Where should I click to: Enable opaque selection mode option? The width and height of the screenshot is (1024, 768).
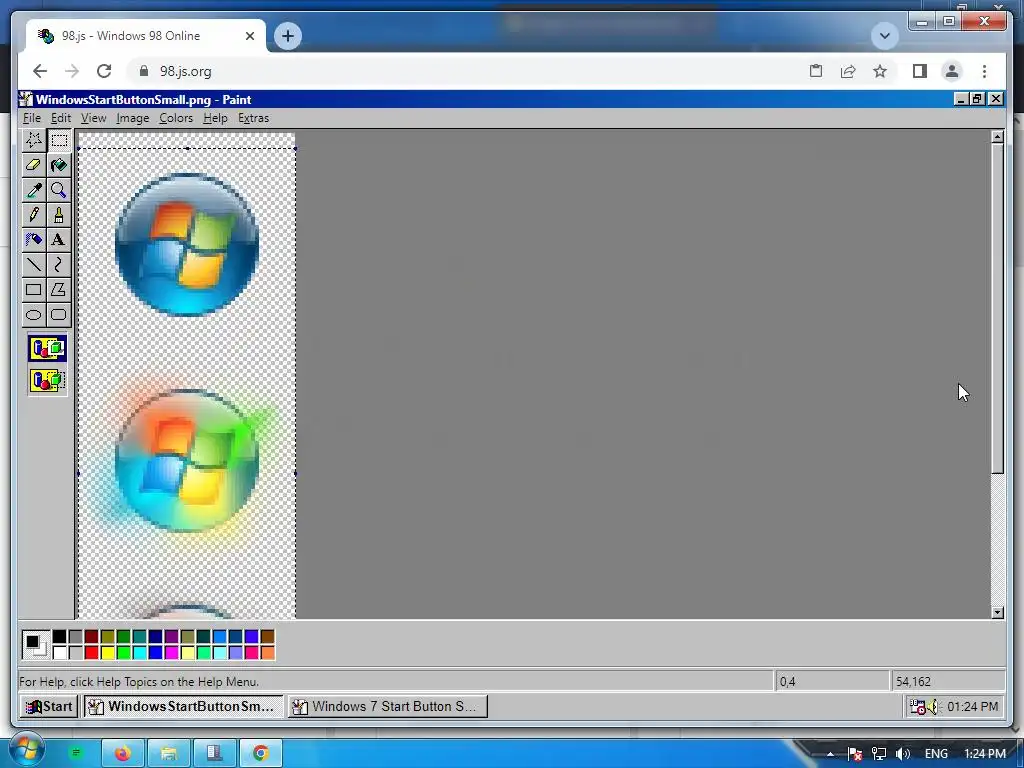[x=47, y=348]
